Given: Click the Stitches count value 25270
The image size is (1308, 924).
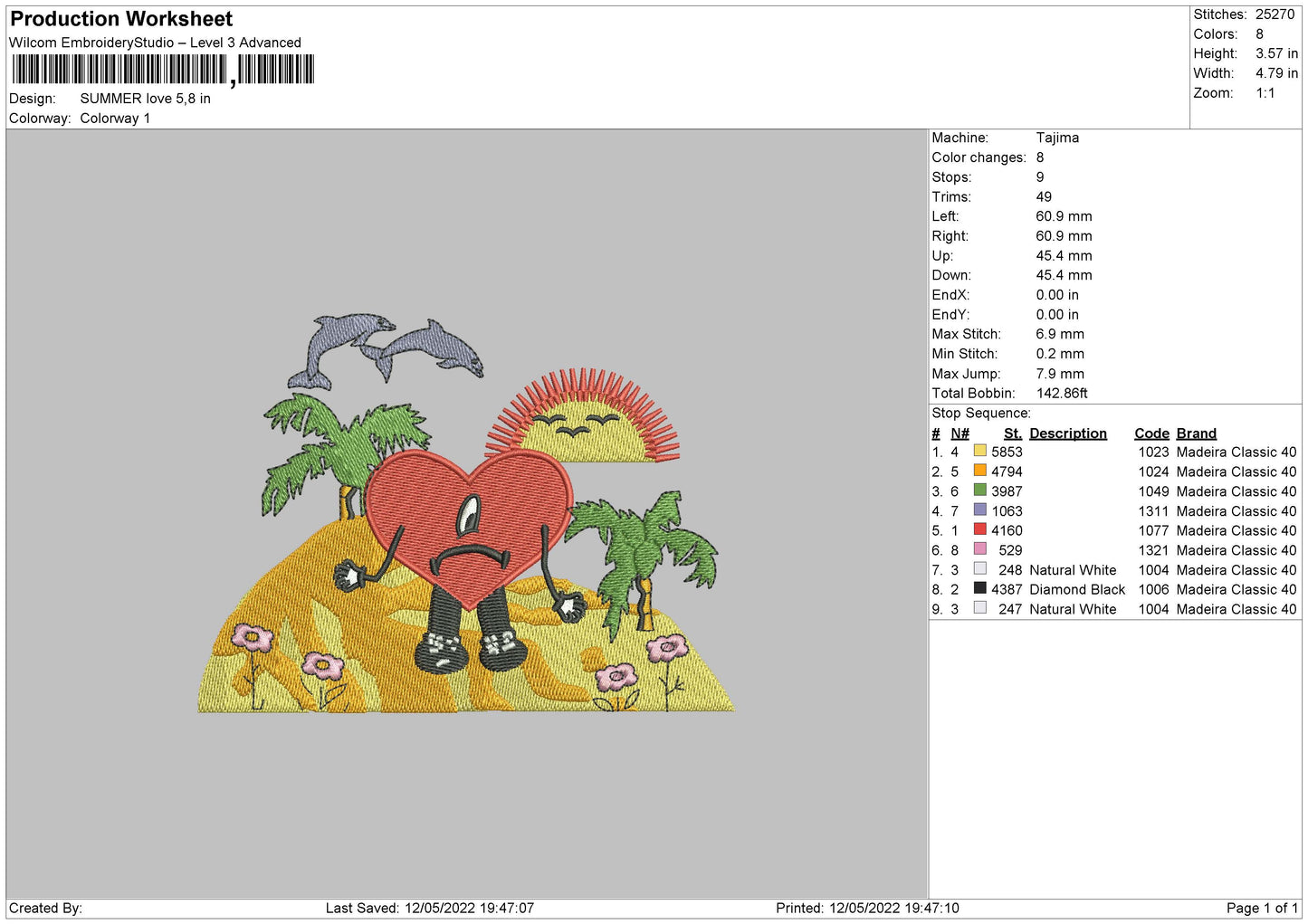Looking at the screenshot, I should pyautogui.click(x=1275, y=14).
